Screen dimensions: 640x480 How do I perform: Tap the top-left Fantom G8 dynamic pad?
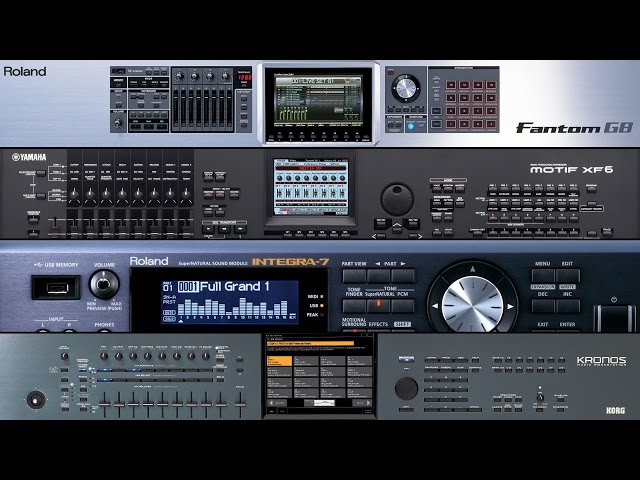coord(451,85)
